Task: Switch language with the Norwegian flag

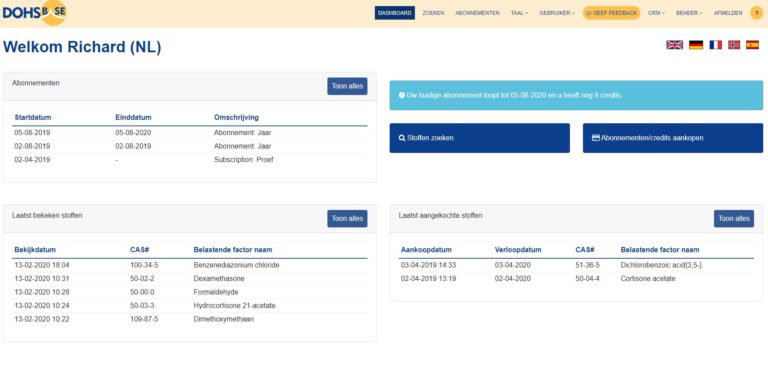Action: tap(734, 45)
